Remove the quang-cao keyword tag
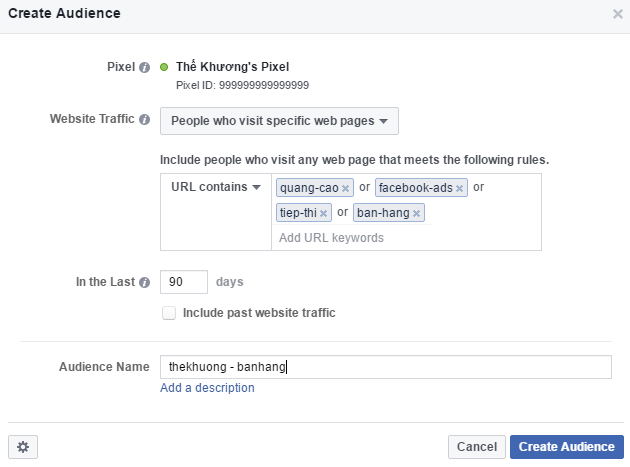This screenshot has width=630, height=467. [x=345, y=188]
